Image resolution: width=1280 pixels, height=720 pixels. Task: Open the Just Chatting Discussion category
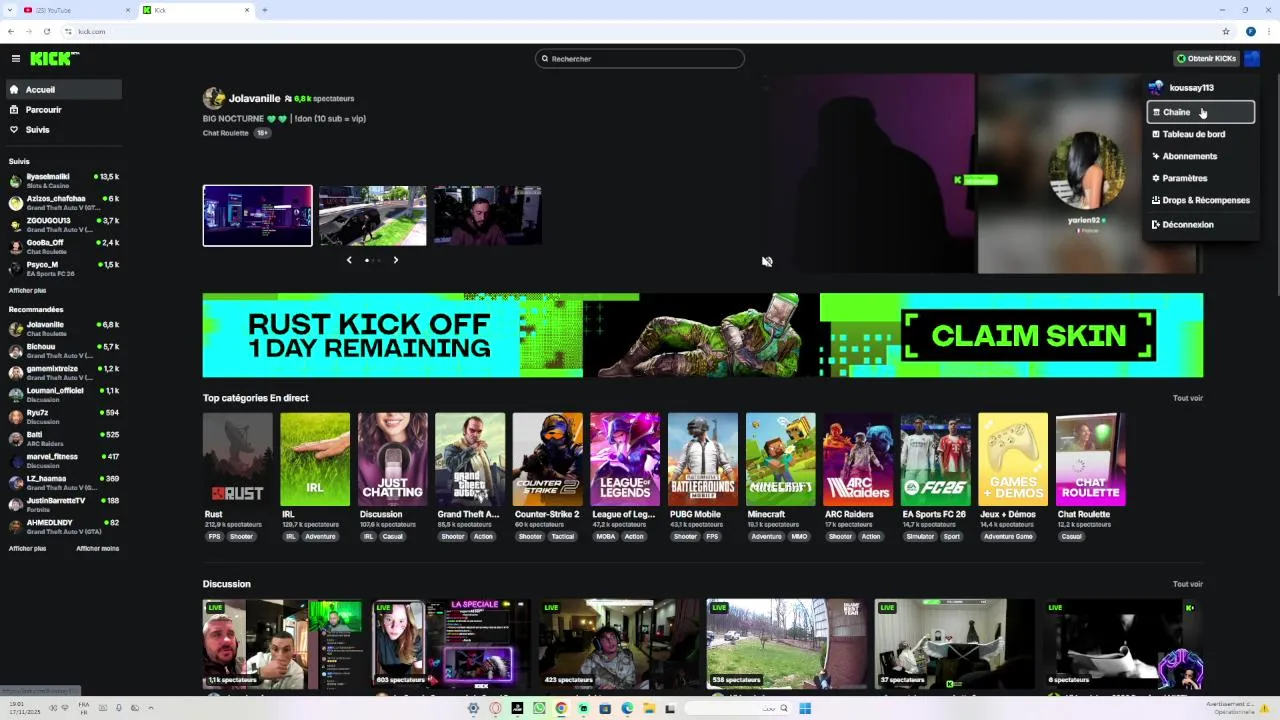392,460
